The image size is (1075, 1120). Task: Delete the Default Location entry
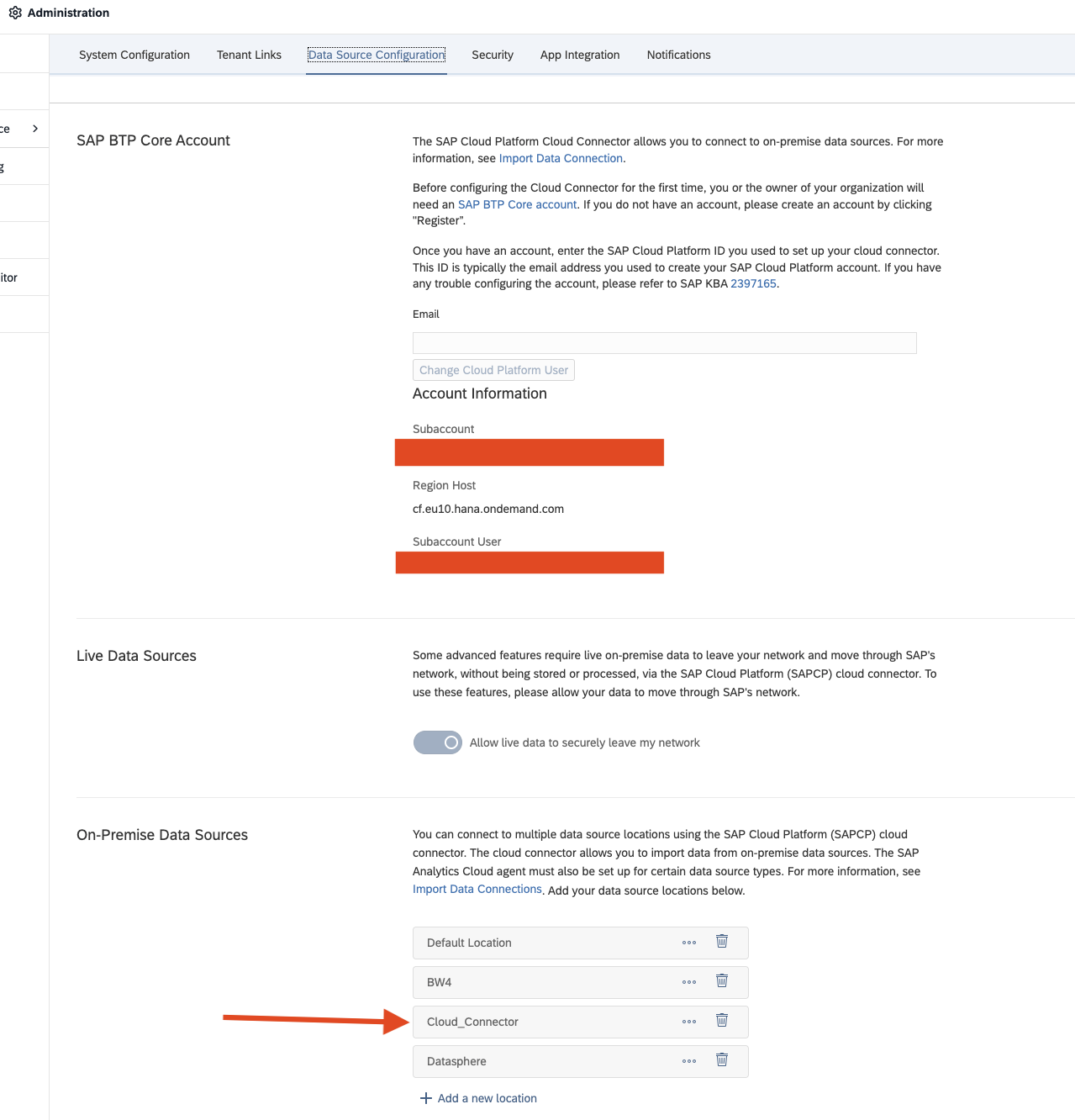[721, 942]
